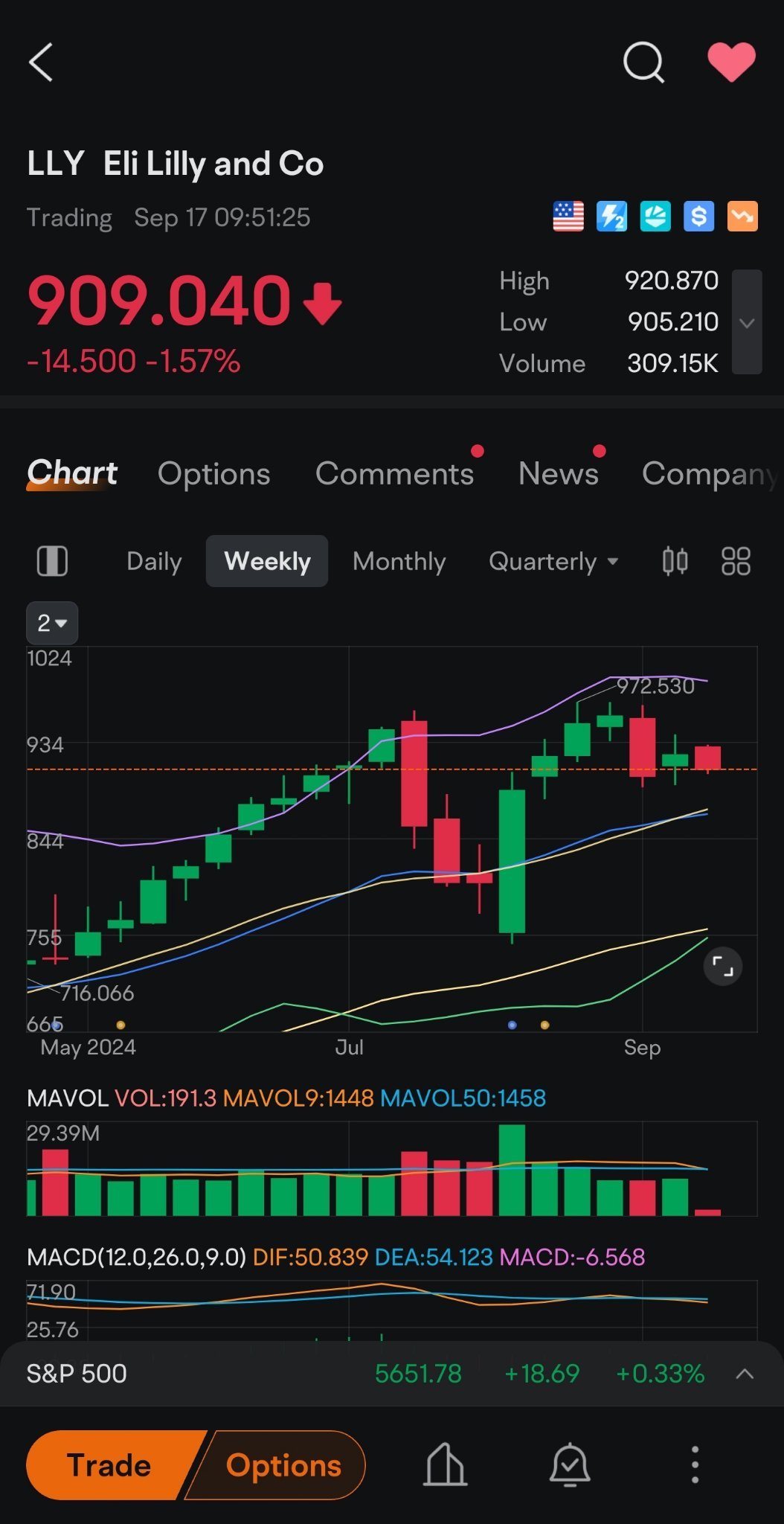The image size is (784, 1524).
Task: Open the Quarterly timeframe dropdown
Action: click(x=553, y=561)
